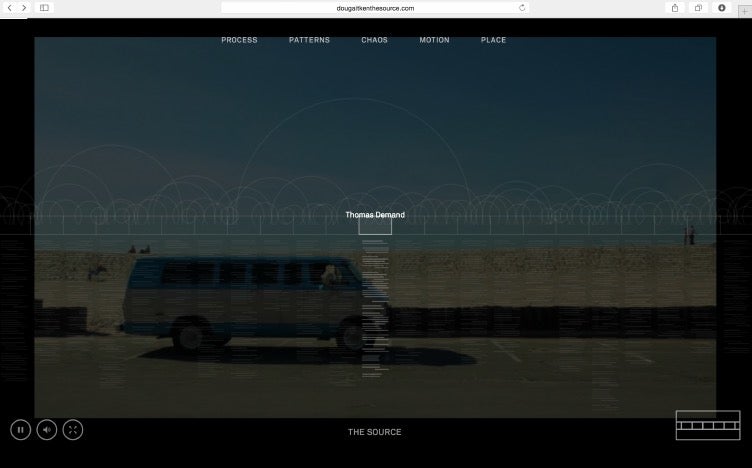Screen dimensions: 752x468
Task: Add a new tab
Action: tap(744, 12)
